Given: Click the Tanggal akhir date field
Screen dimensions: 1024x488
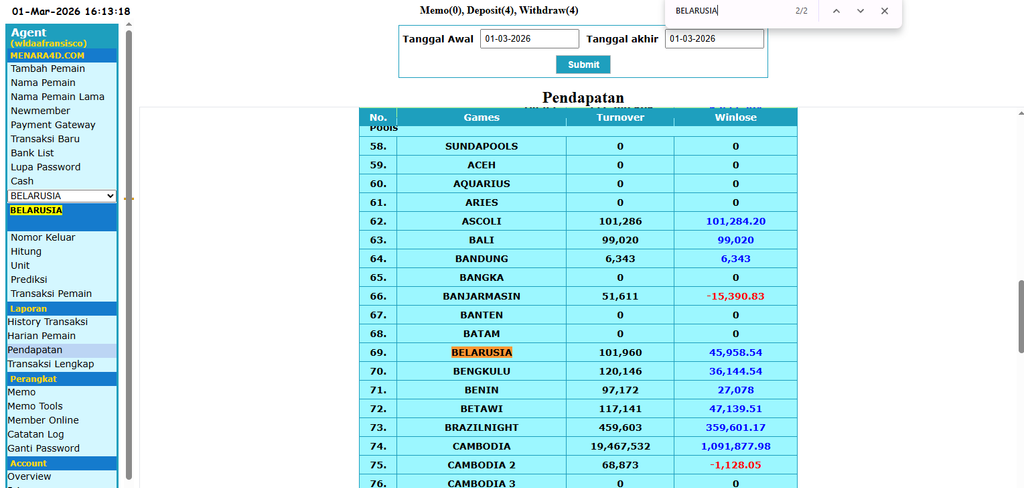Looking at the screenshot, I should (x=714, y=39).
